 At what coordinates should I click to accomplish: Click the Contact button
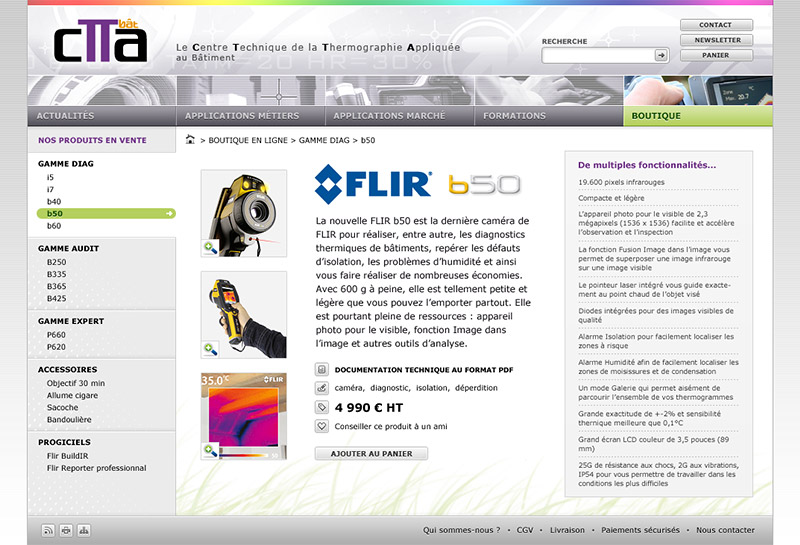click(716, 24)
